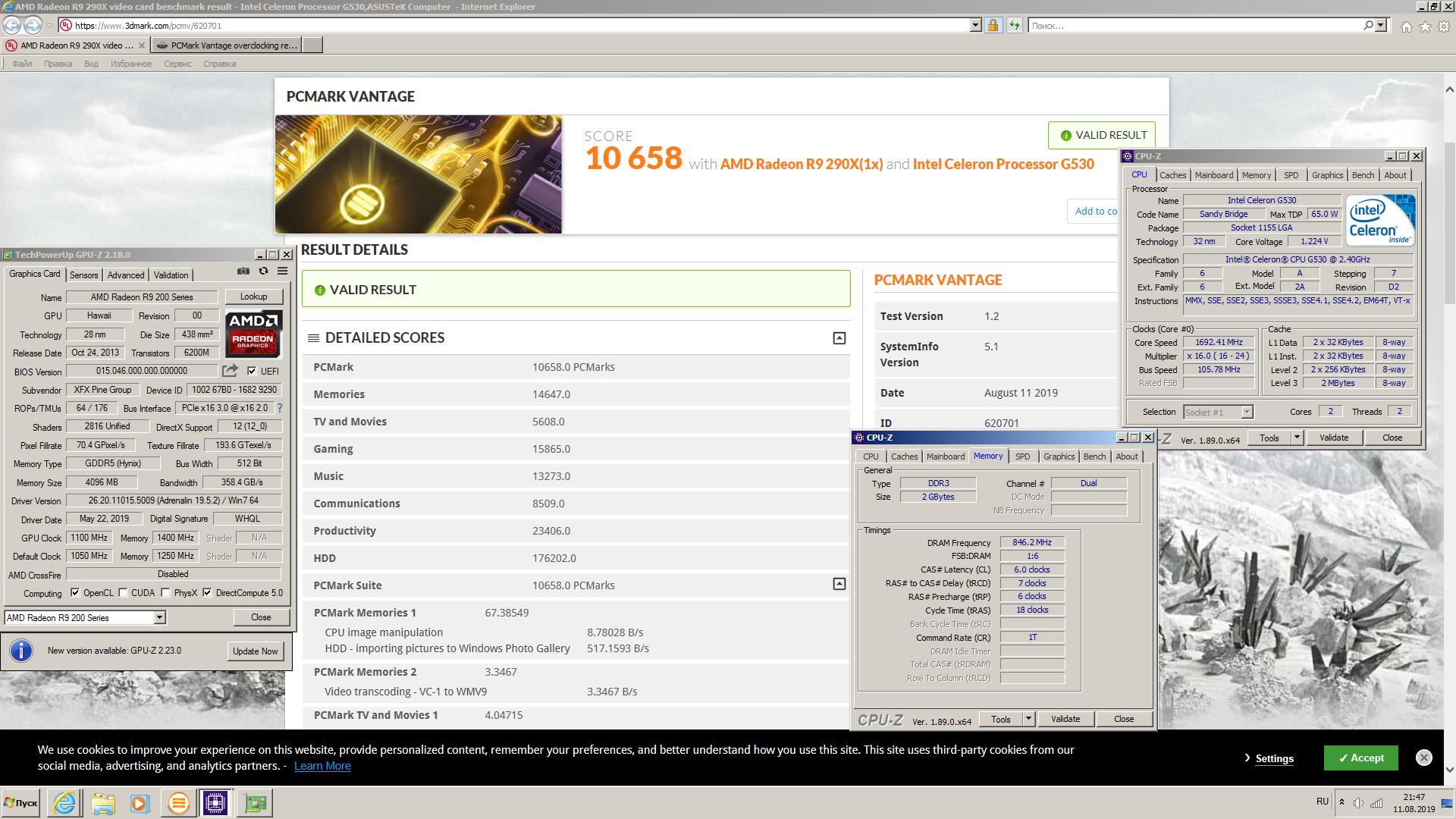This screenshot has height=819, width=1456.
Task: Click the Пуск start button
Action: [x=21, y=802]
